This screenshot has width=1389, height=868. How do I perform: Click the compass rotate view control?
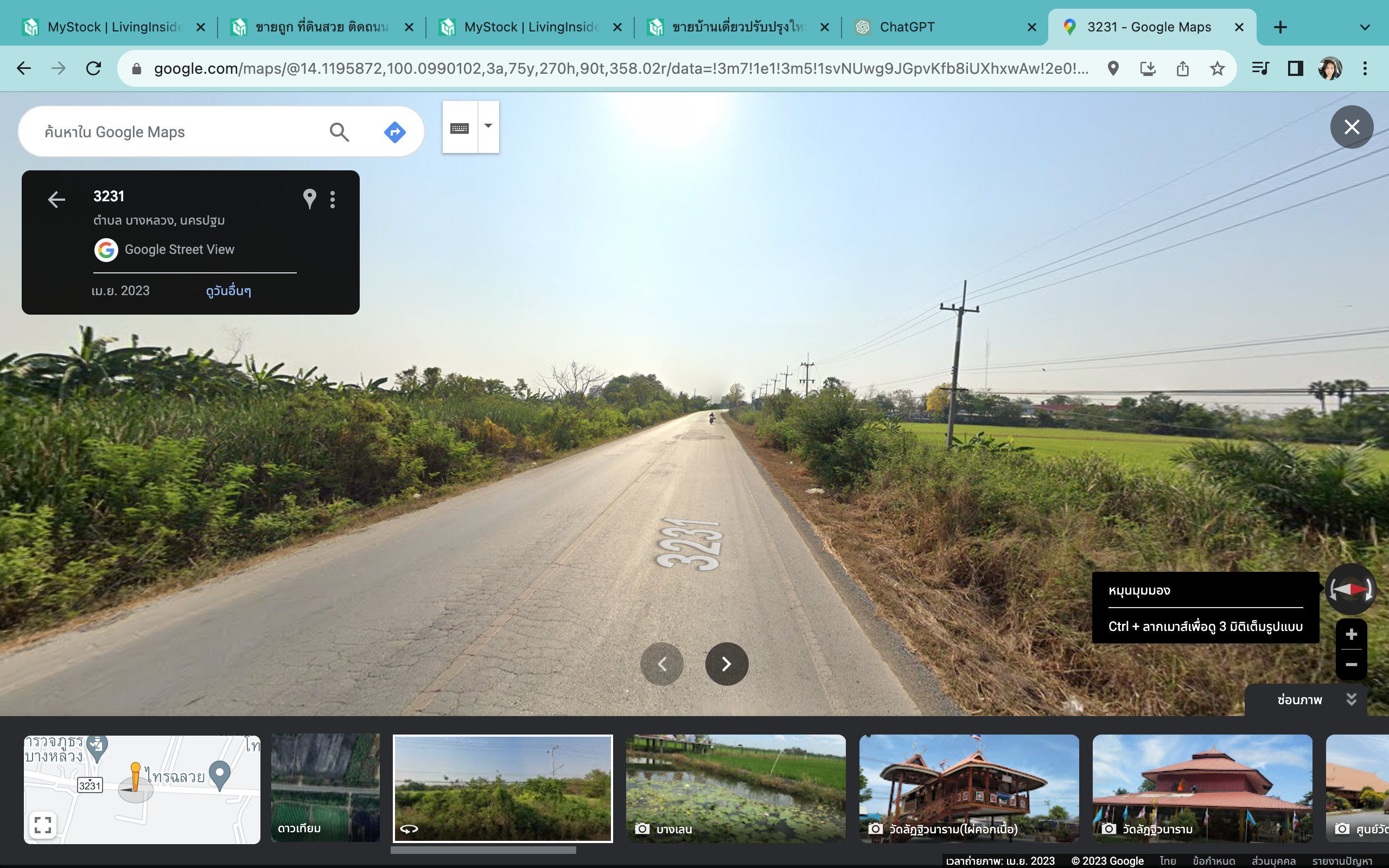tap(1350, 589)
